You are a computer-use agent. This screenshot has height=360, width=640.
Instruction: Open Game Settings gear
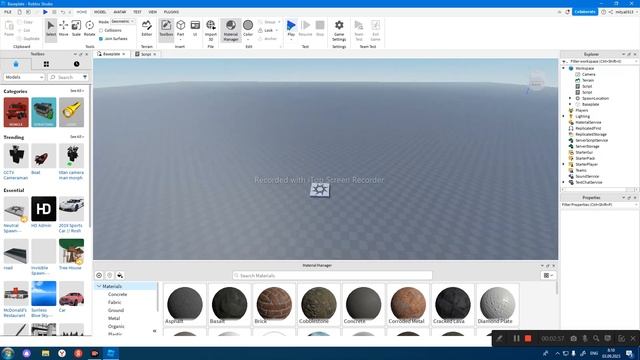pos(339,30)
